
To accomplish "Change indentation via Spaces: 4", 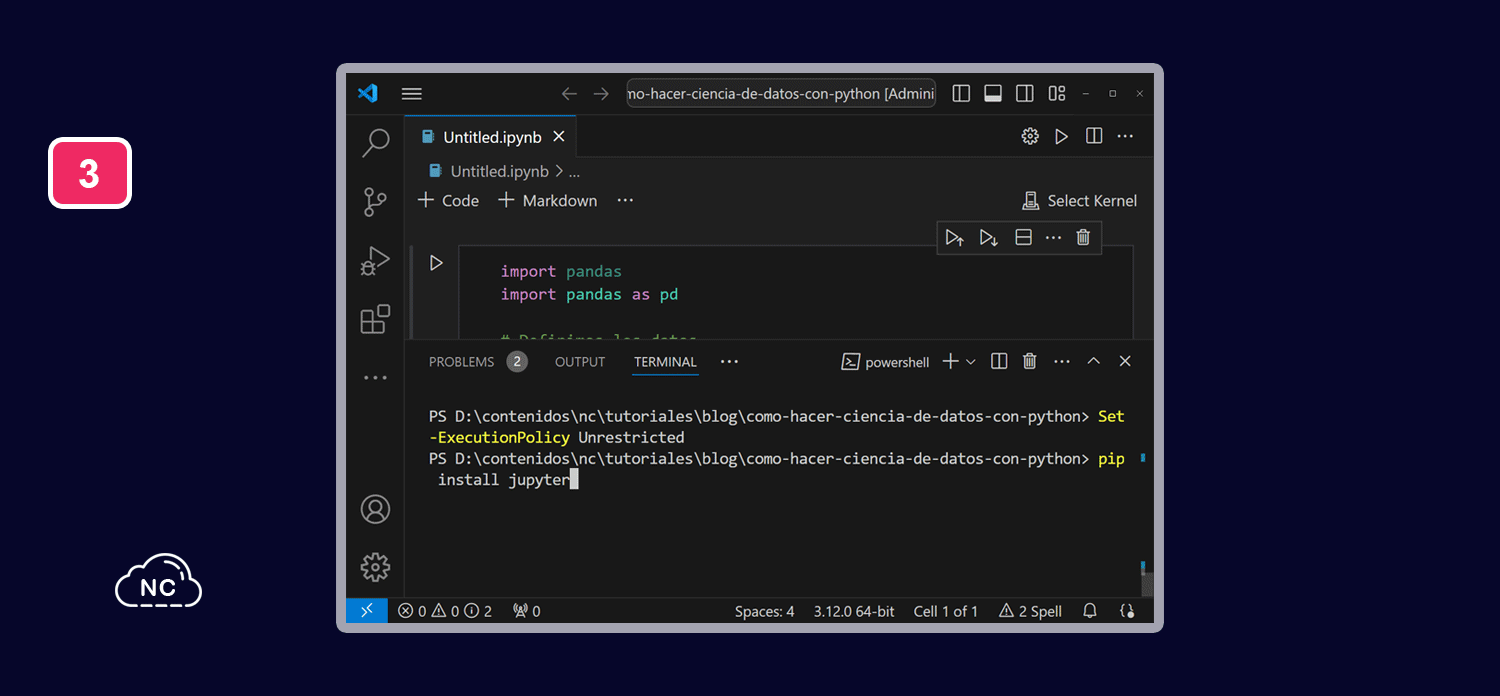I will click(764, 611).
